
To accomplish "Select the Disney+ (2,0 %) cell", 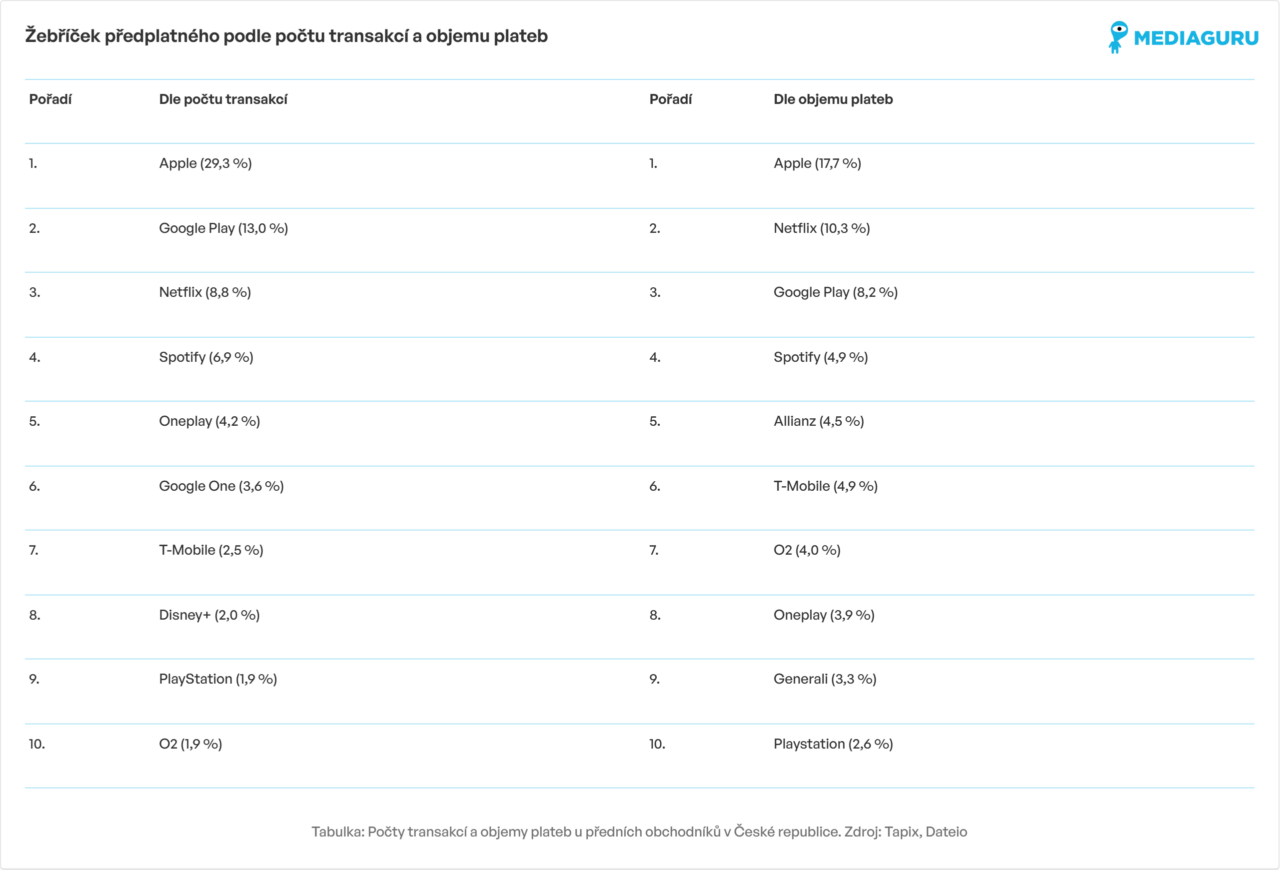I will coord(209,615).
